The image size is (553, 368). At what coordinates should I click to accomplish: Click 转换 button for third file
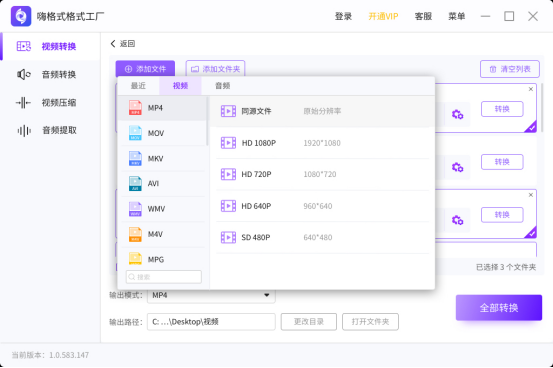[502, 215]
